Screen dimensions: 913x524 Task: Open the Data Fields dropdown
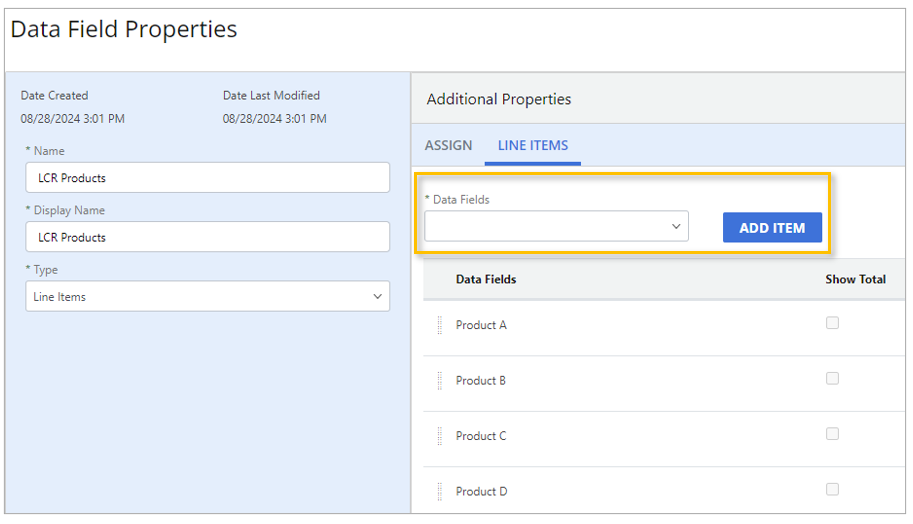[556, 226]
